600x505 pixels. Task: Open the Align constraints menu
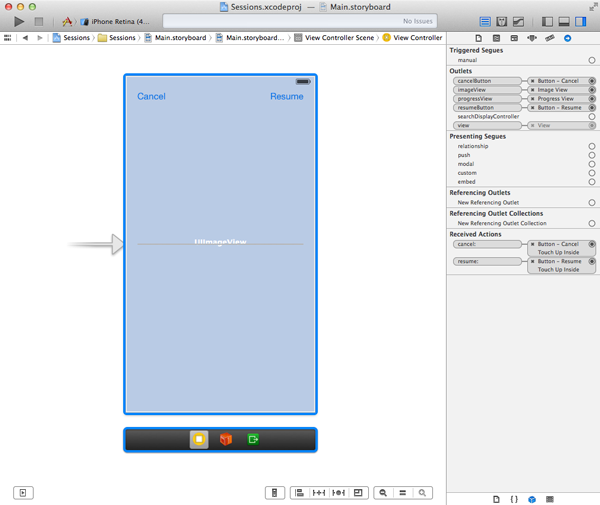tap(300, 493)
